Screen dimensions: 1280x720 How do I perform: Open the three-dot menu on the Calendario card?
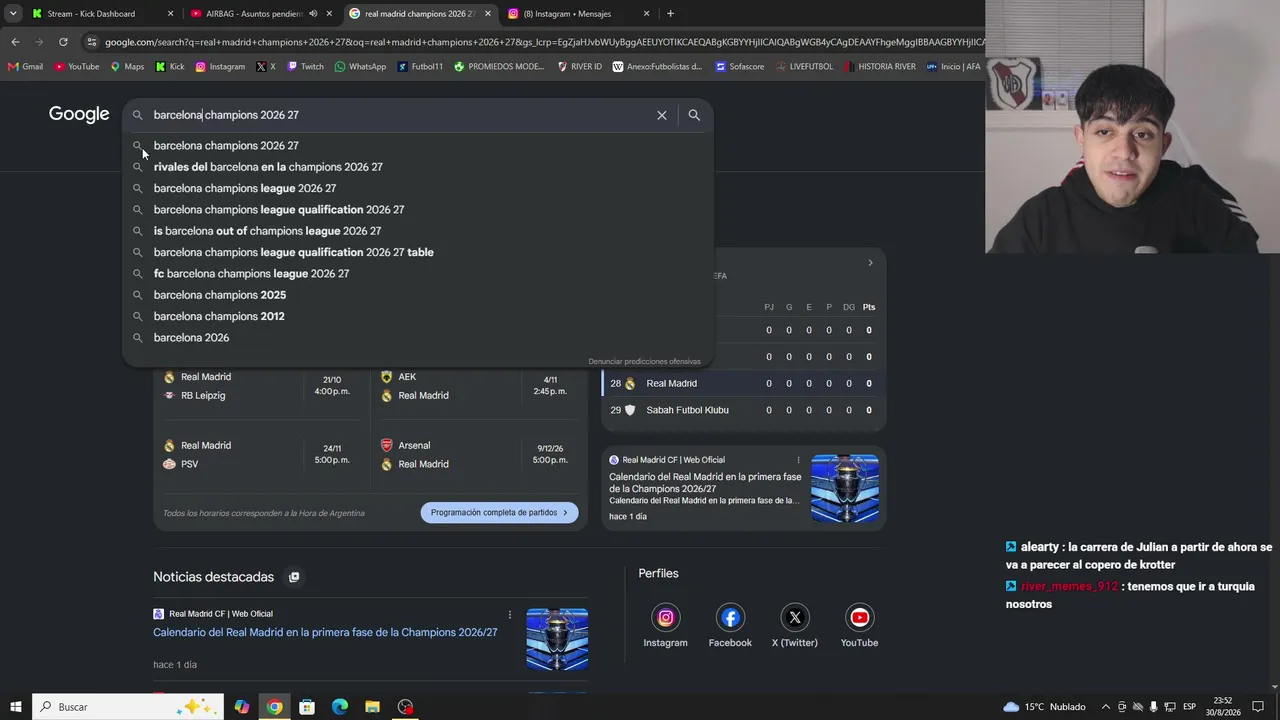coord(798,460)
